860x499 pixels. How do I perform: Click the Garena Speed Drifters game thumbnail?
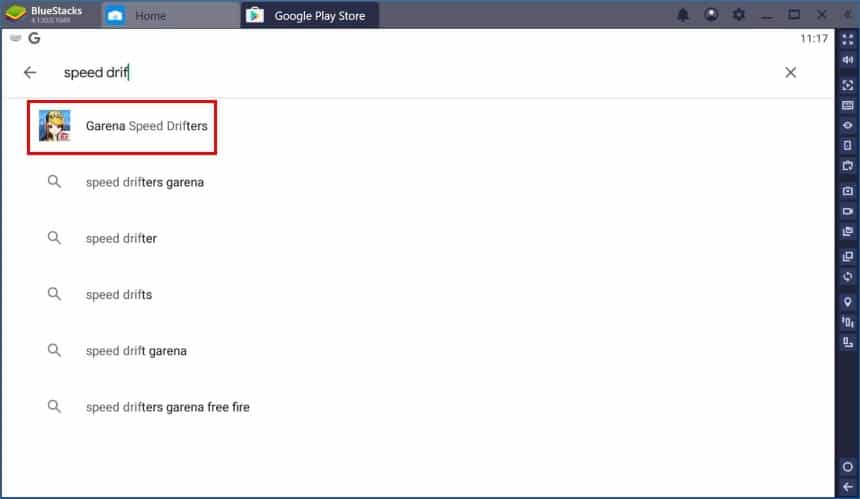(54, 126)
